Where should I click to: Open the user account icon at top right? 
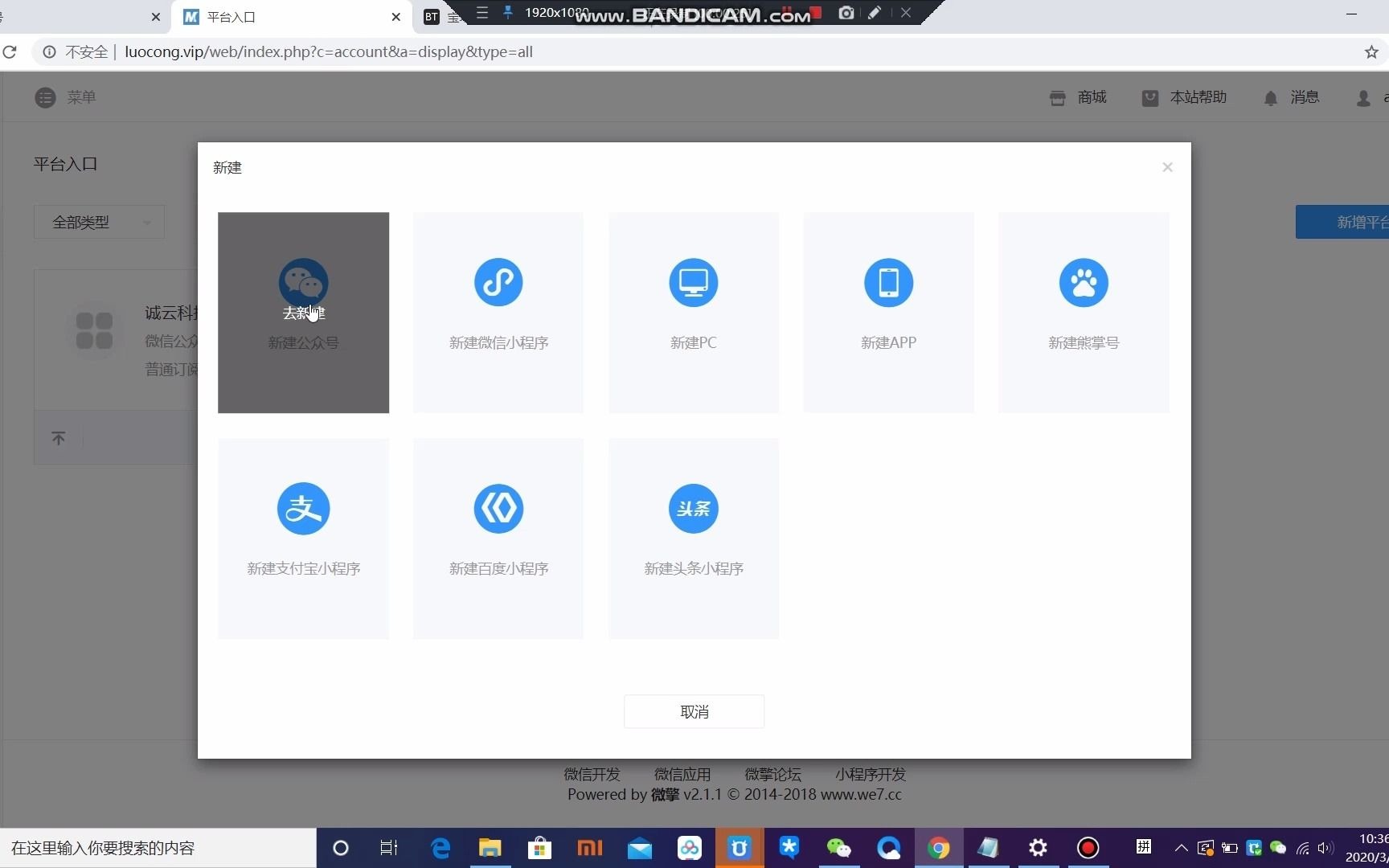[x=1363, y=97]
